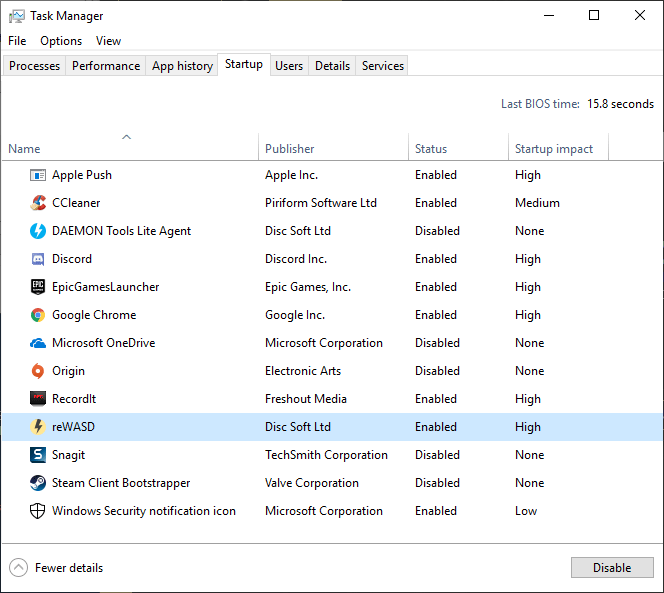Screen dimensions: 664x593
Task: Click the Medium startup impact value
Action: pyautogui.click(x=537, y=203)
